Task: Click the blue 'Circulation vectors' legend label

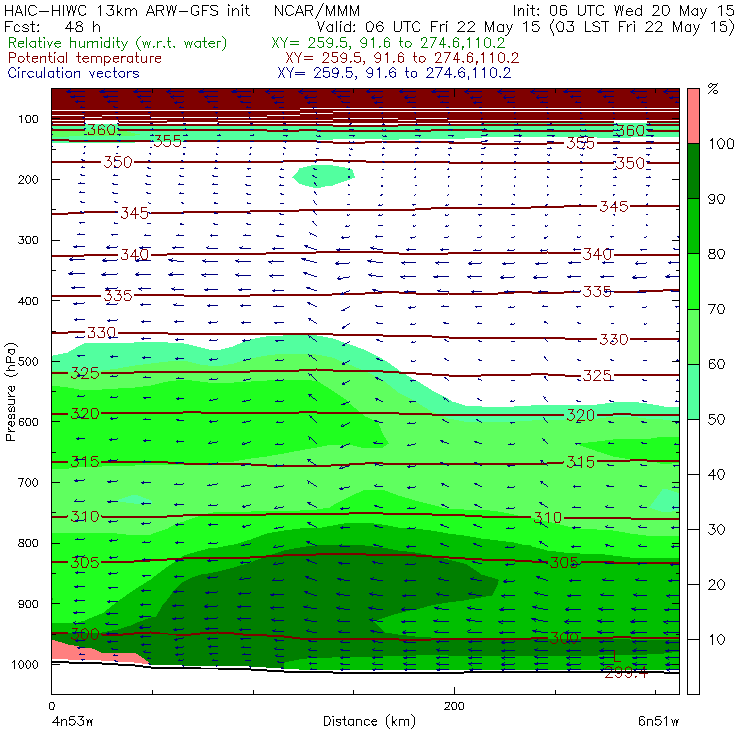Action: [x=74, y=73]
